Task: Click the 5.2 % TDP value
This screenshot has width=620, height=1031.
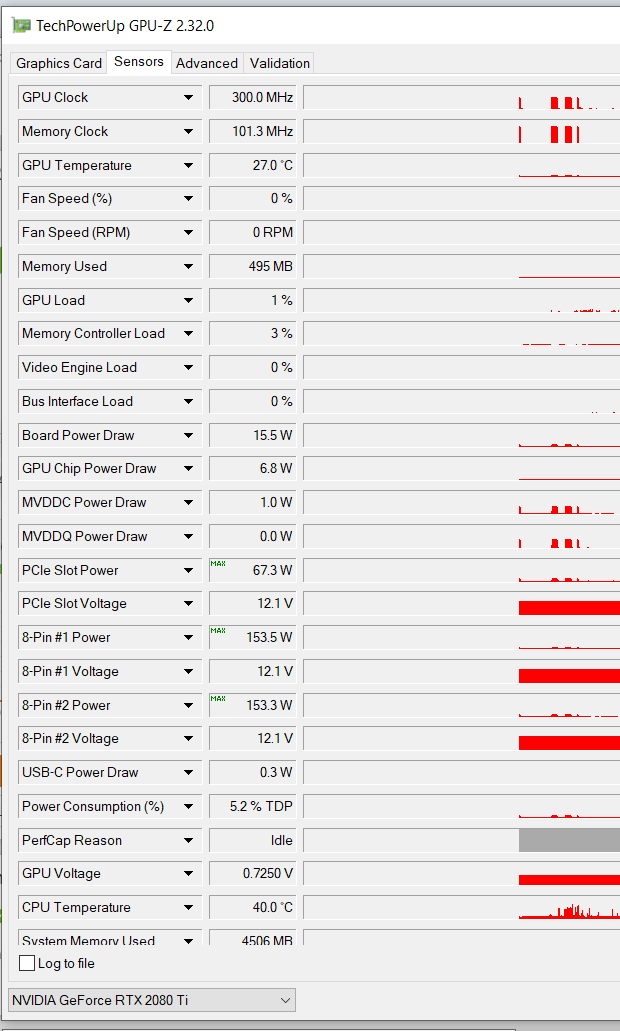Action: point(252,807)
